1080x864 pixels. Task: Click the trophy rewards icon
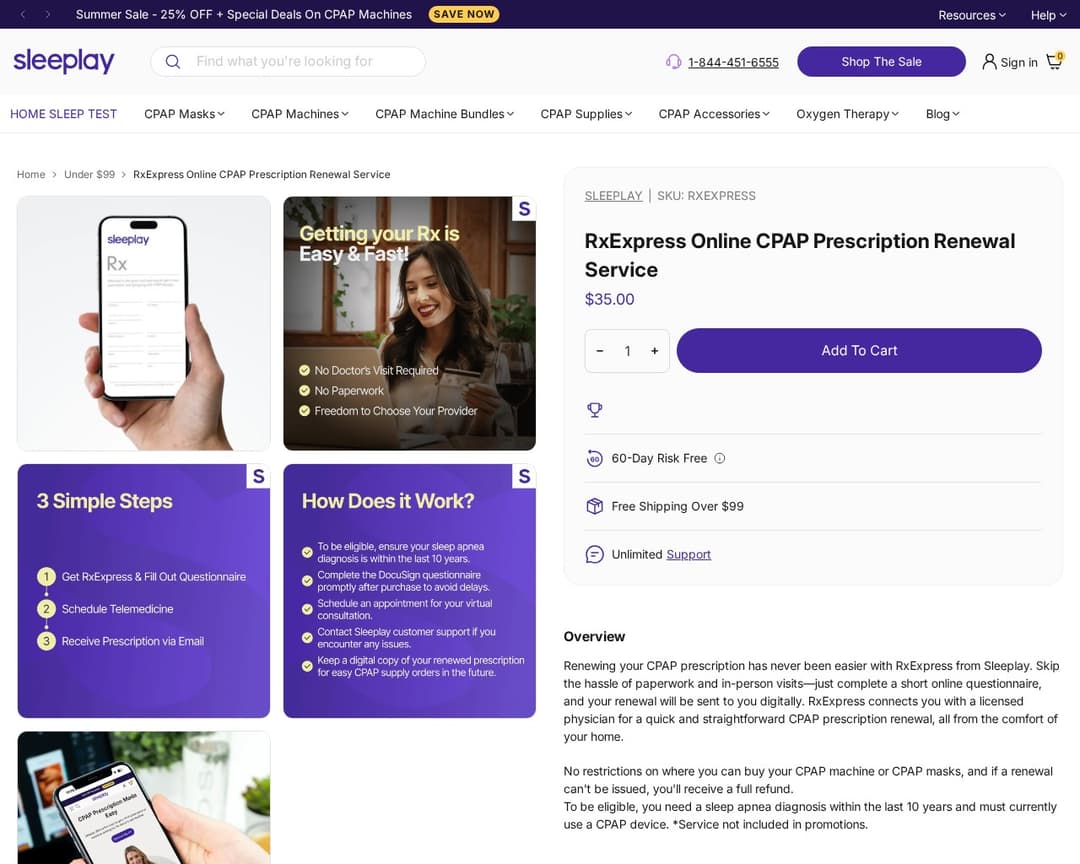(594, 410)
